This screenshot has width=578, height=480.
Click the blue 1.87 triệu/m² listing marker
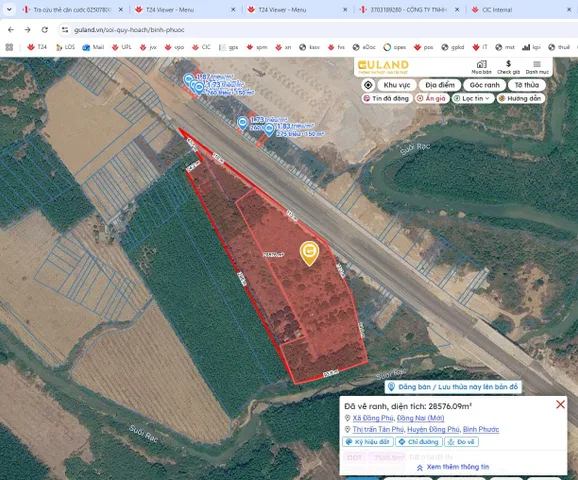coord(189,79)
